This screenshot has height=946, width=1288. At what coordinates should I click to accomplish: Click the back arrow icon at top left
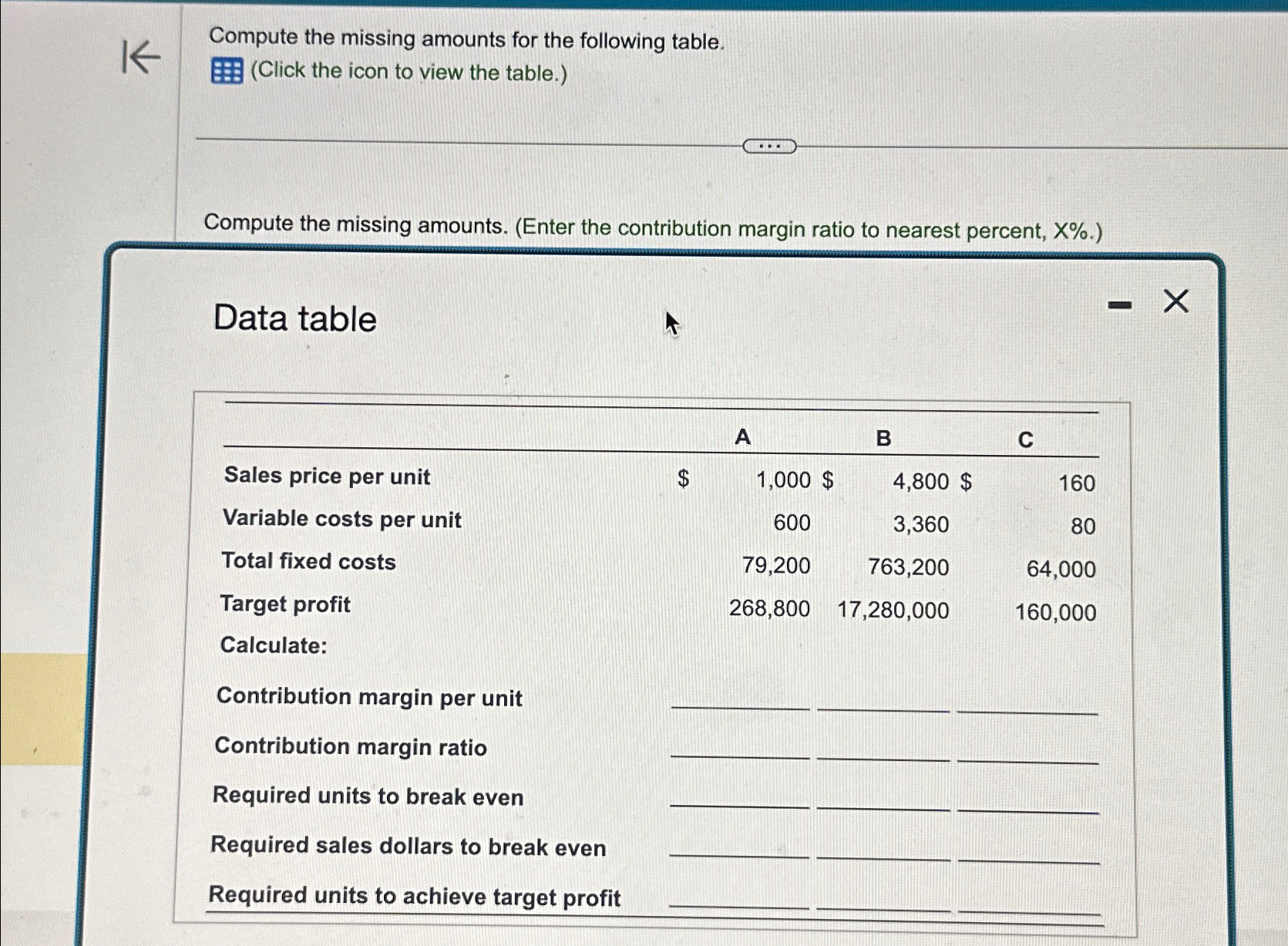pos(143,58)
